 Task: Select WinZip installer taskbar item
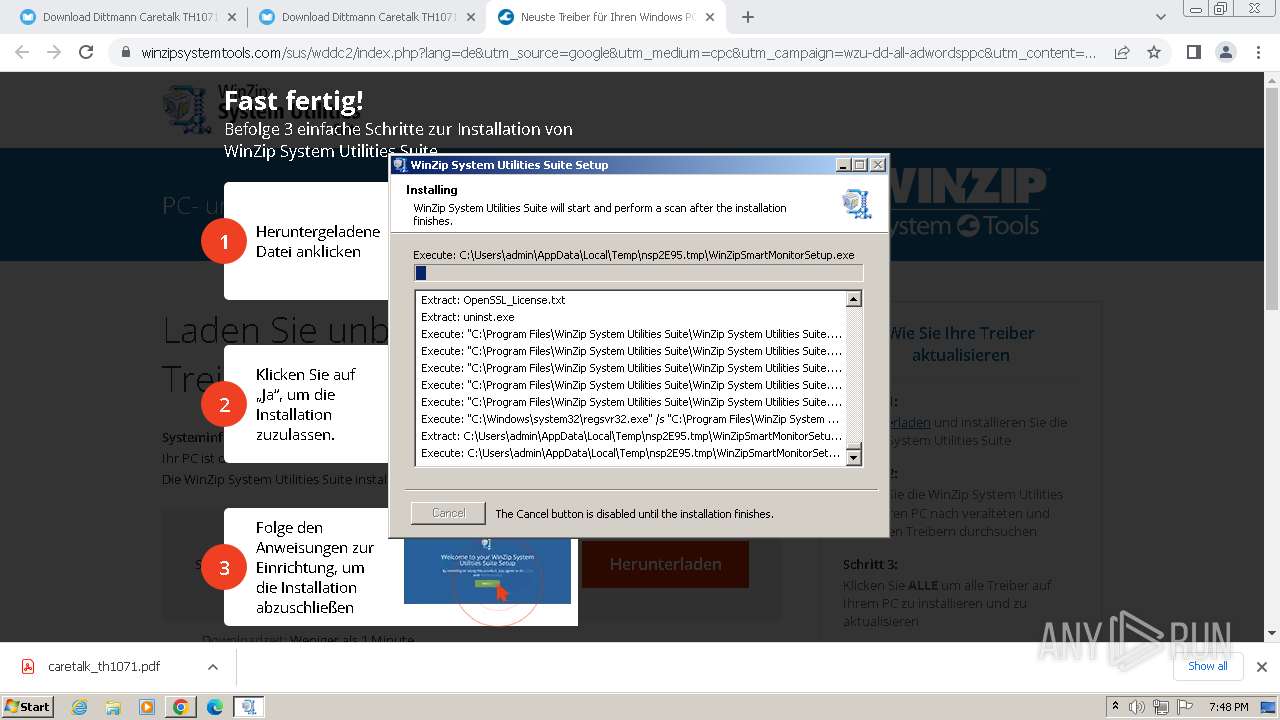(x=249, y=707)
